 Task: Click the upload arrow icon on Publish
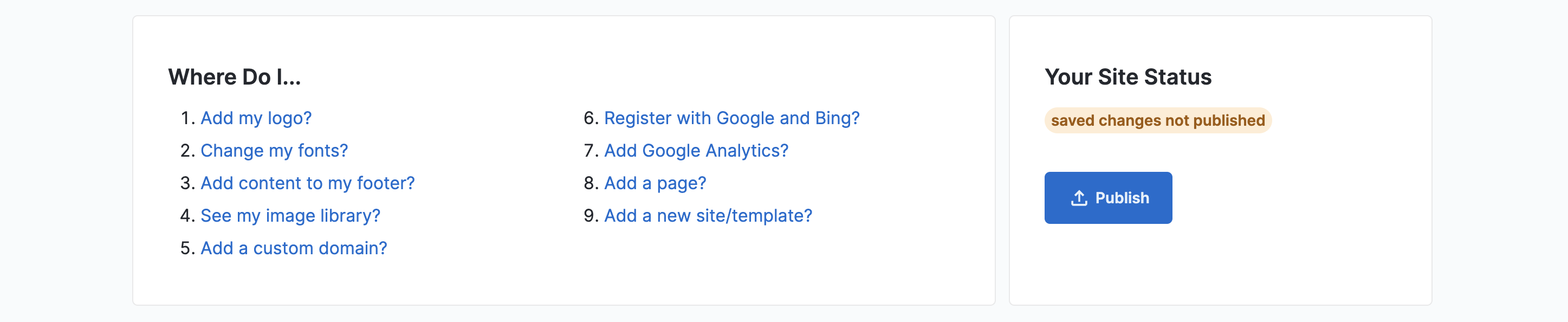coord(1079,198)
